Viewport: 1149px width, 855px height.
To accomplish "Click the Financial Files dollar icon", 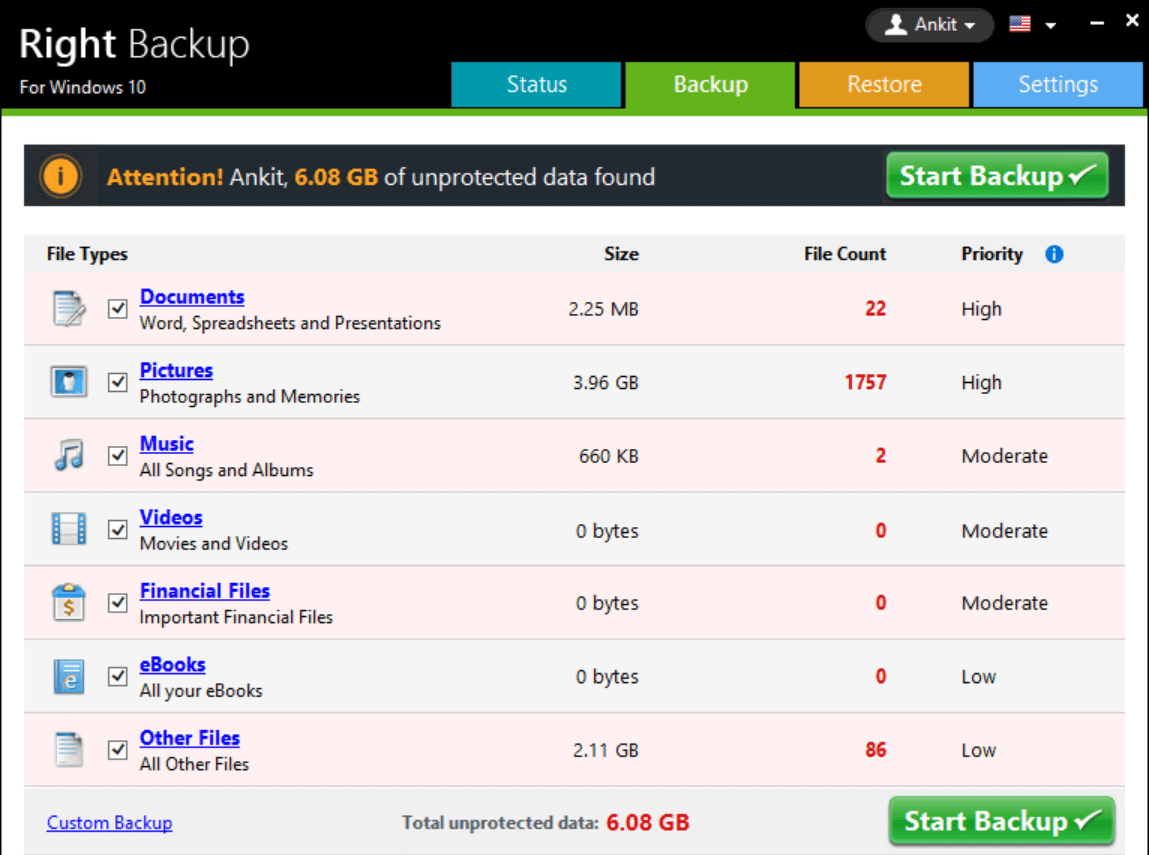I will 69,603.
